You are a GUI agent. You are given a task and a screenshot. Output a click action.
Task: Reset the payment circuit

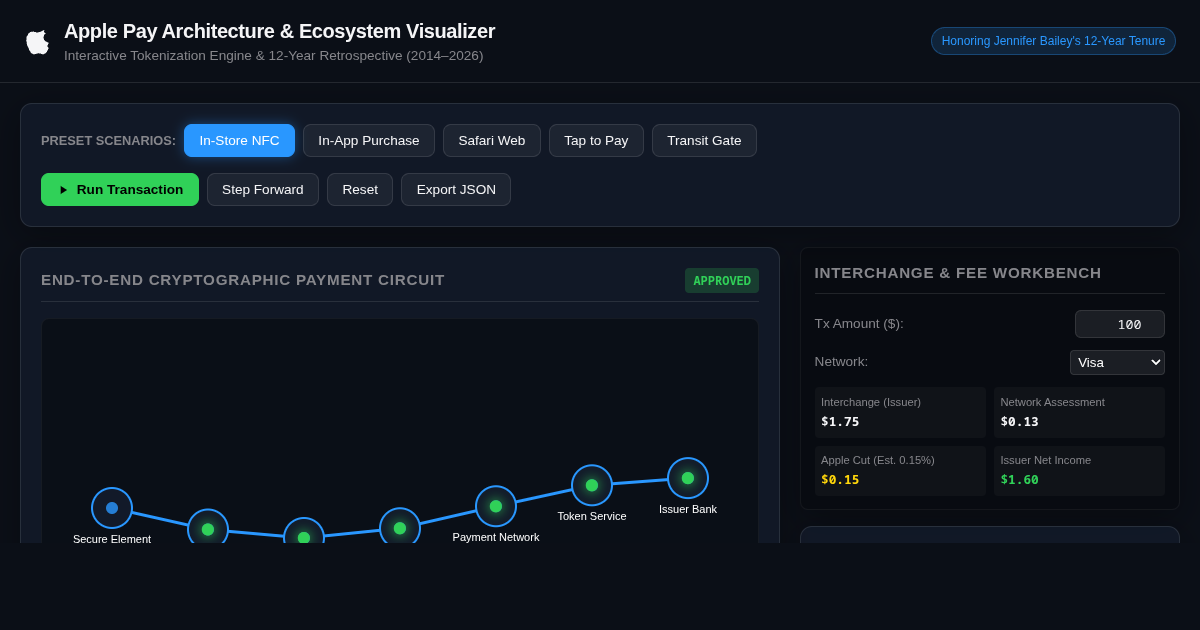pyautogui.click(x=360, y=189)
